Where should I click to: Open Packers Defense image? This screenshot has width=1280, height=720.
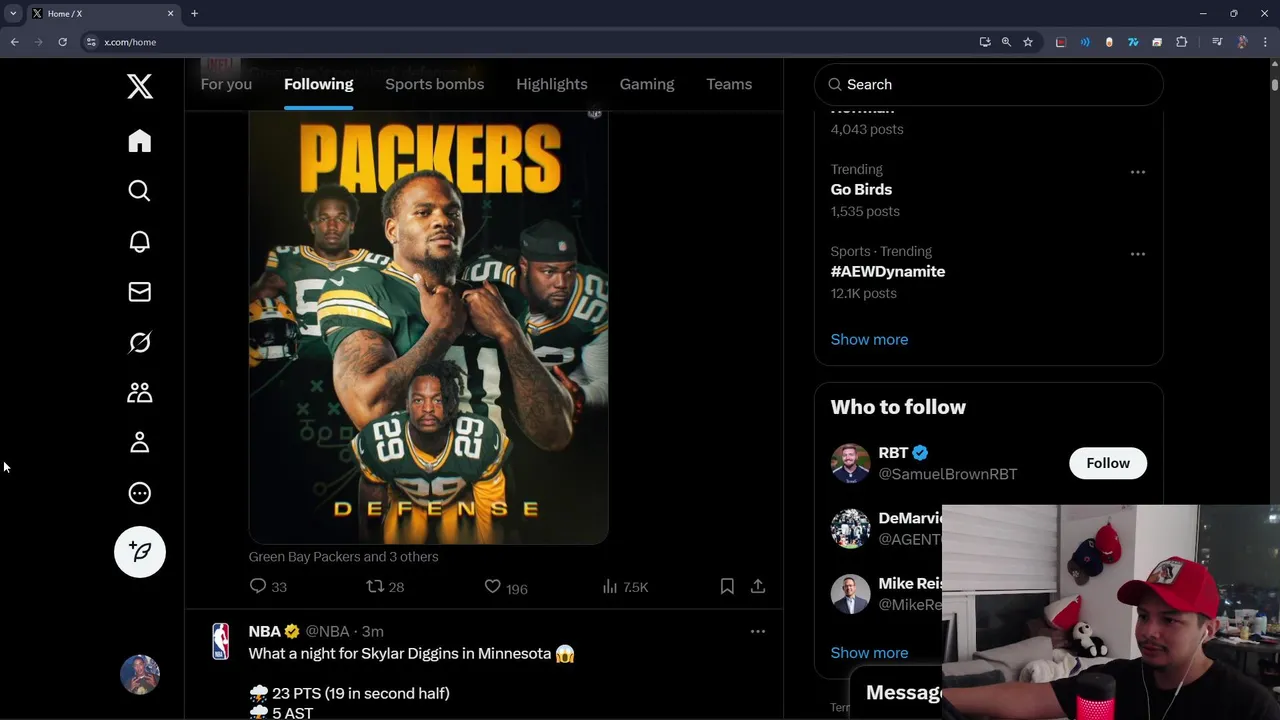tap(428, 328)
